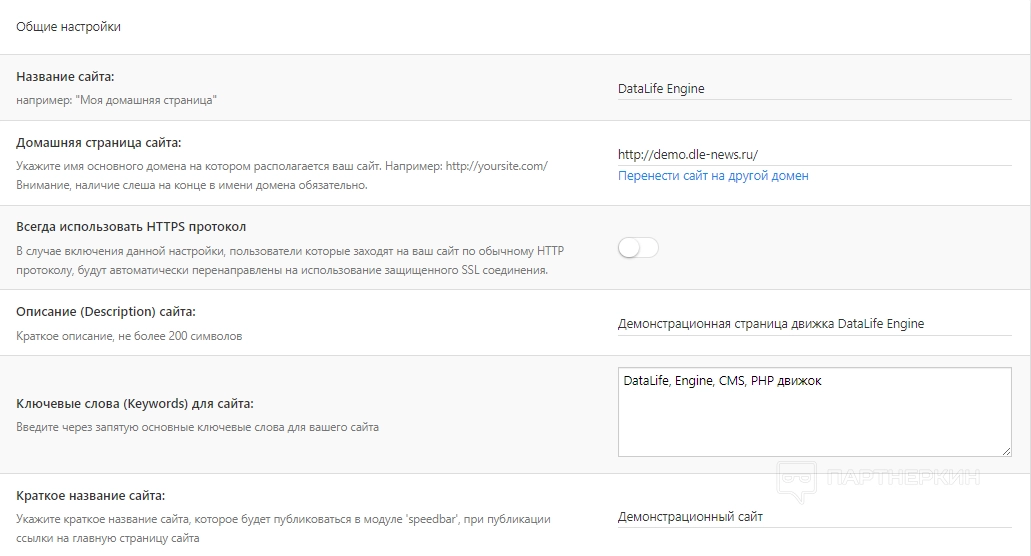The image size is (1031, 556).
Task: Click the 'Домашняя страница сайта:' label
Action: click(99, 143)
